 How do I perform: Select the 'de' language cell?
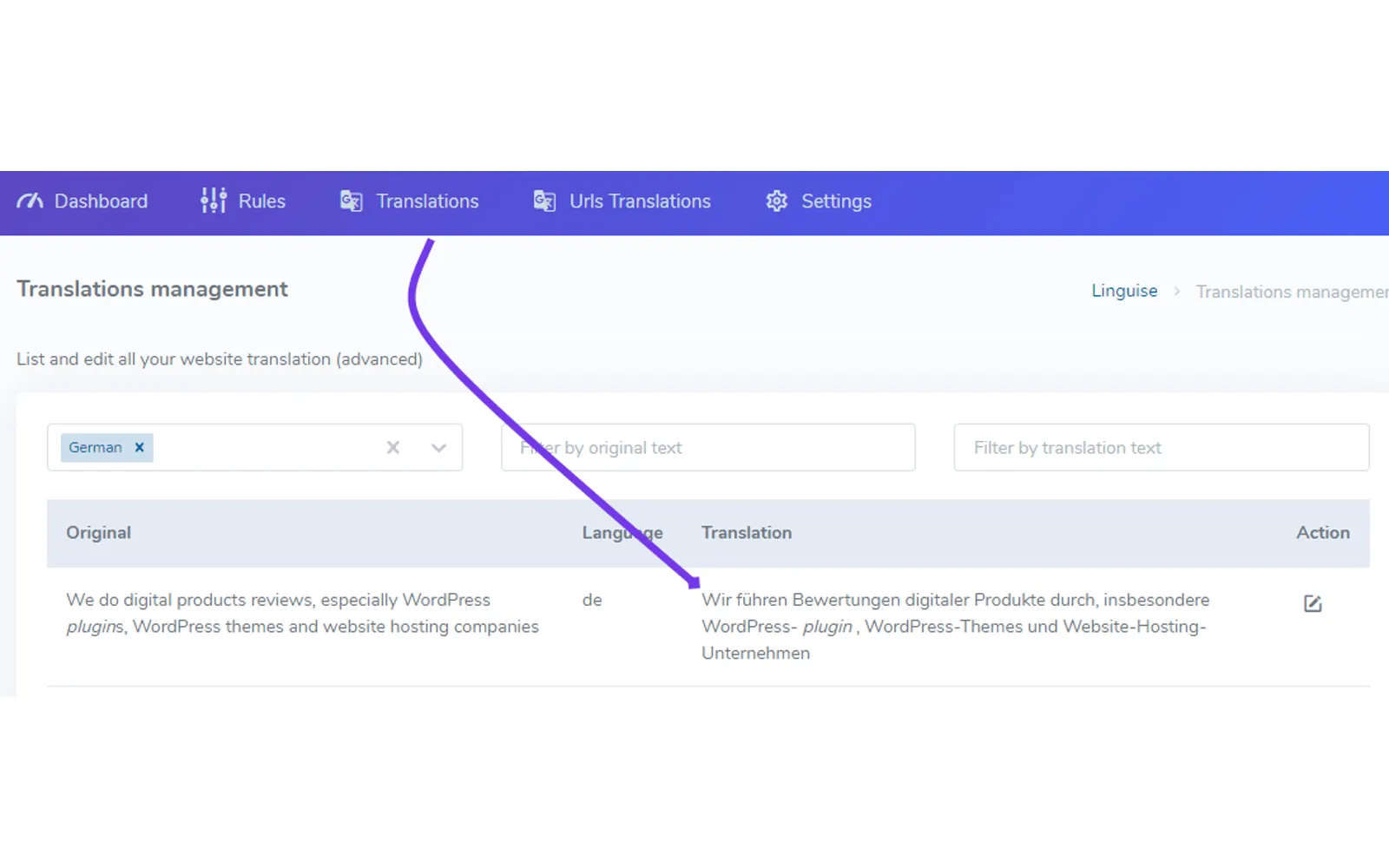point(592,600)
